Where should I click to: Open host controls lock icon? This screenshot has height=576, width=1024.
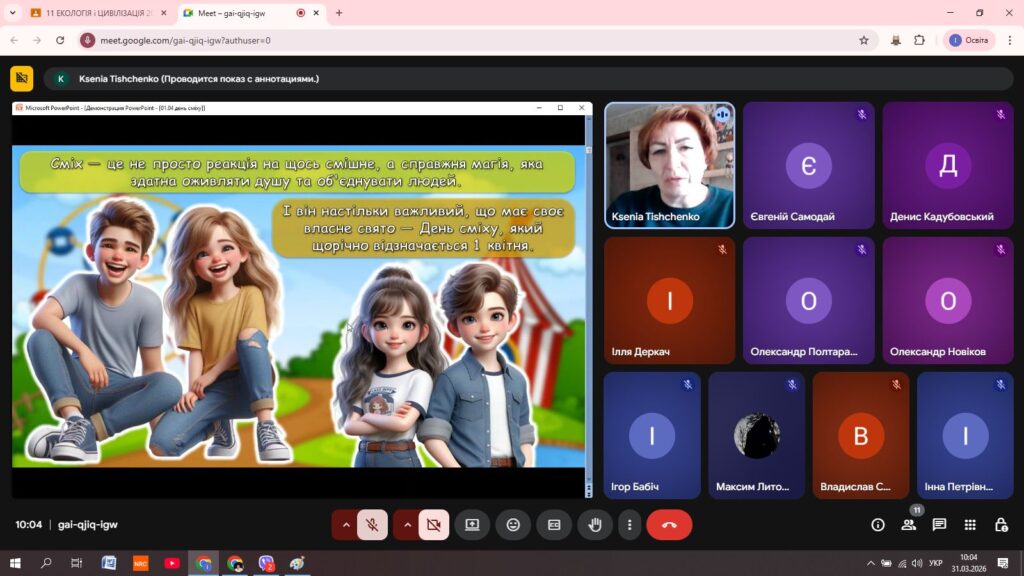pos(1001,524)
